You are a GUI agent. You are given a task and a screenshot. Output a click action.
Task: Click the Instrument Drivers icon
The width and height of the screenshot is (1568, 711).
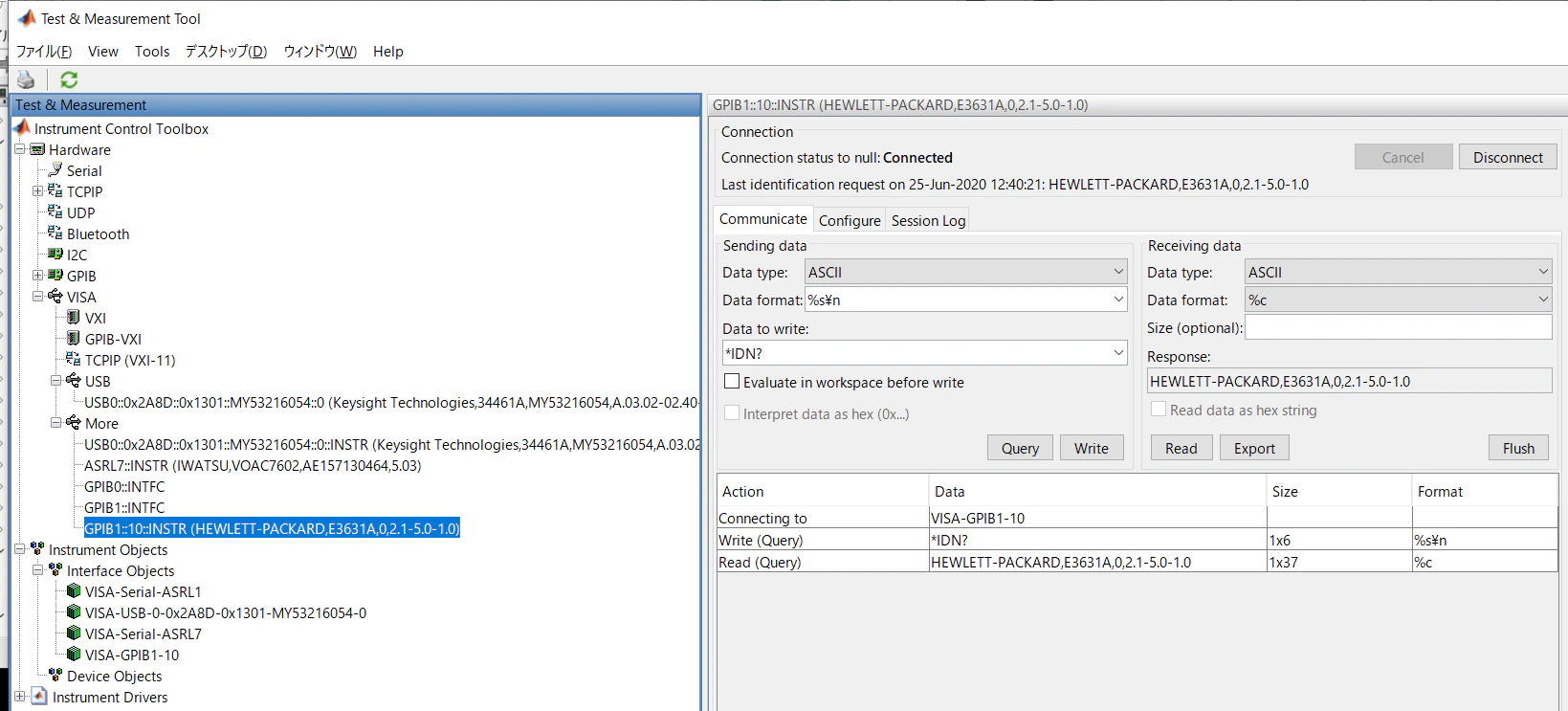pyautogui.click(x=38, y=697)
